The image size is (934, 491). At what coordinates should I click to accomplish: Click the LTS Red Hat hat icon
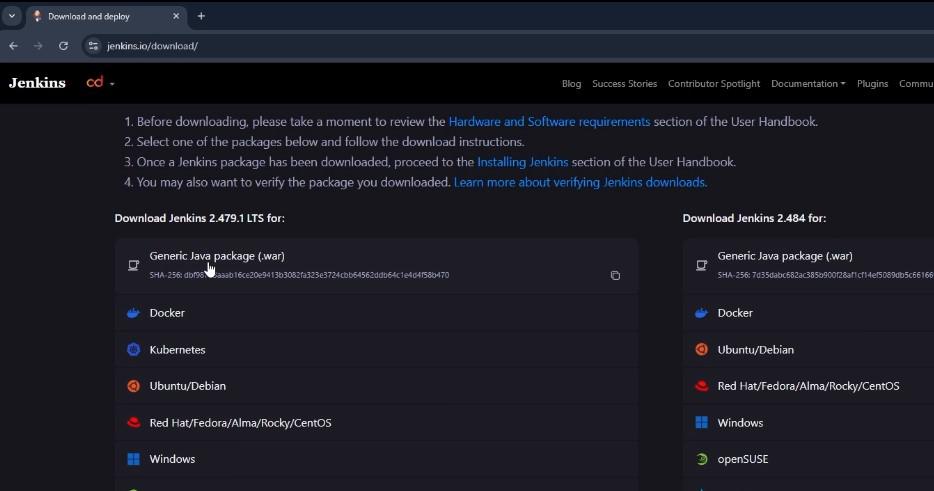pyautogui.click(x=133, y=422)
